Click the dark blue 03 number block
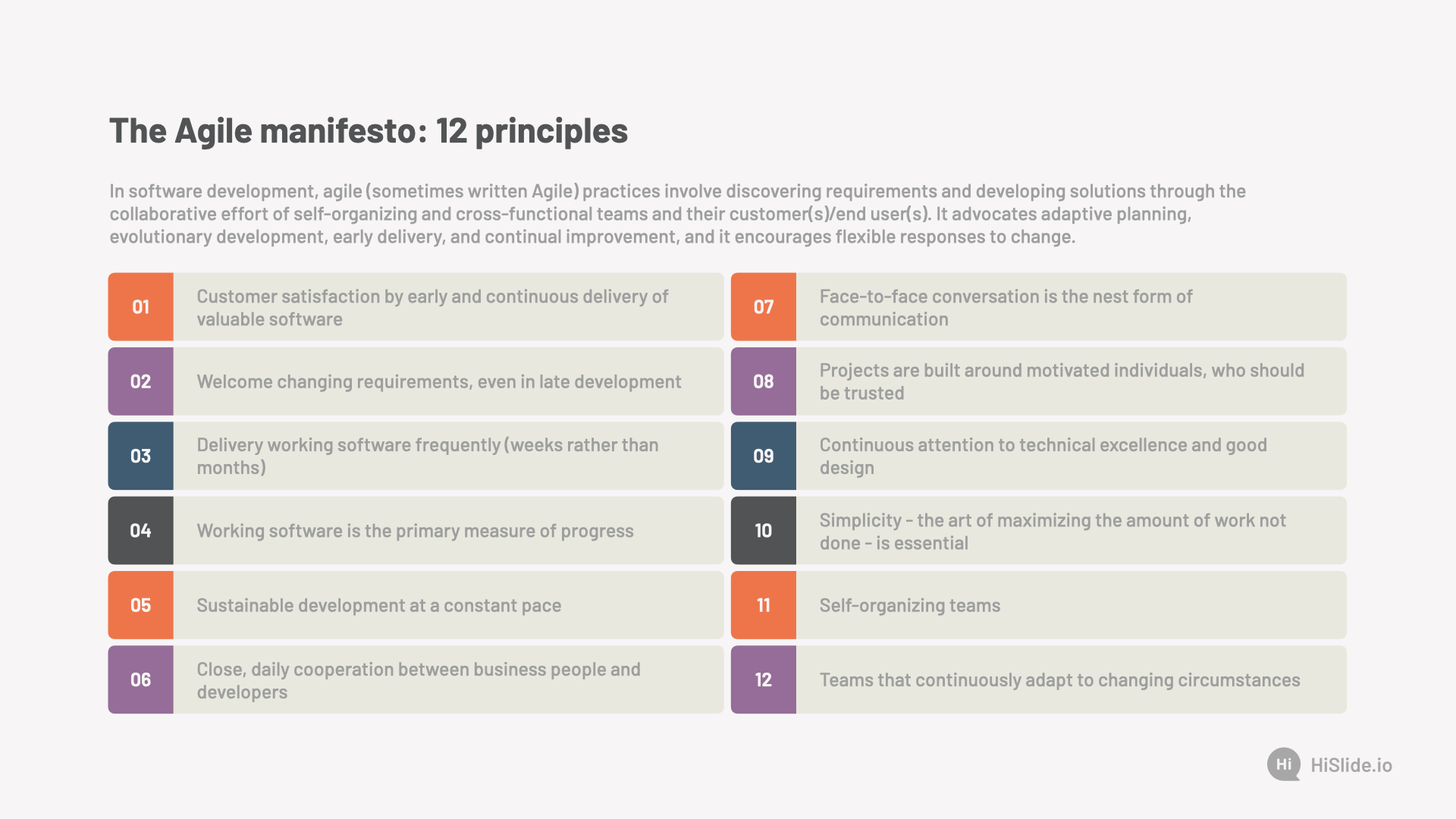The width and height of the screenshot is (1456, 819). tap(140, 456)
